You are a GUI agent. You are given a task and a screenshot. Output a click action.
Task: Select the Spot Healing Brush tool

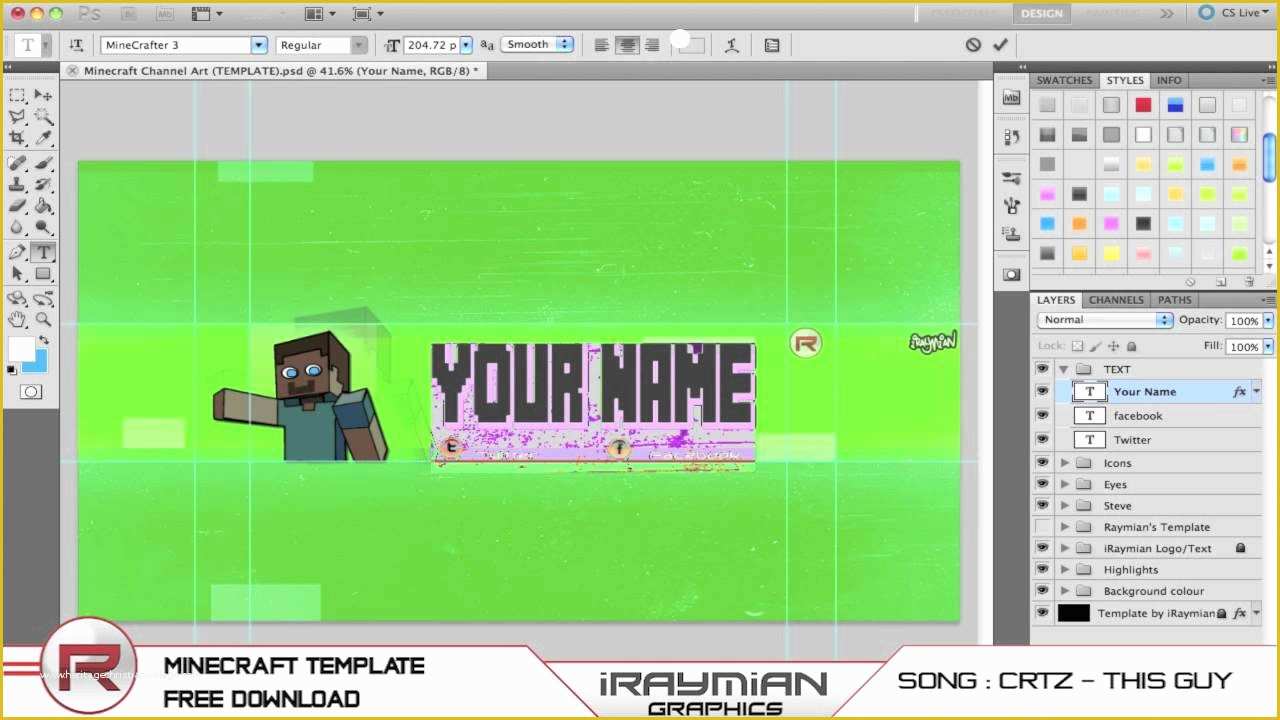coord(17,163)
